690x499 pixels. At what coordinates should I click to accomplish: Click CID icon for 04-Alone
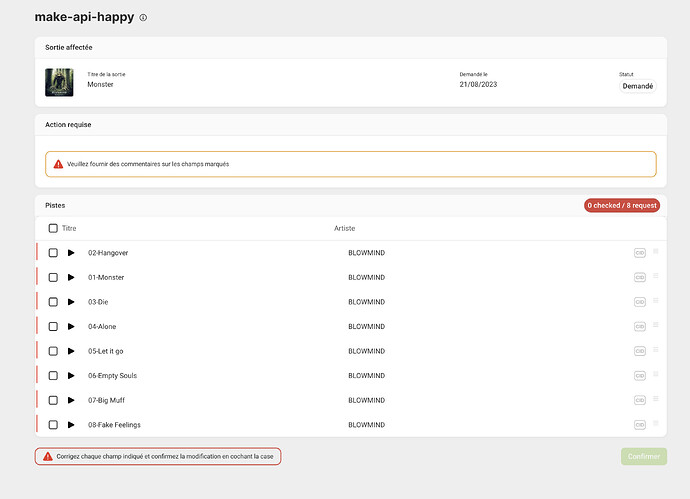click(x=640, y=327)
